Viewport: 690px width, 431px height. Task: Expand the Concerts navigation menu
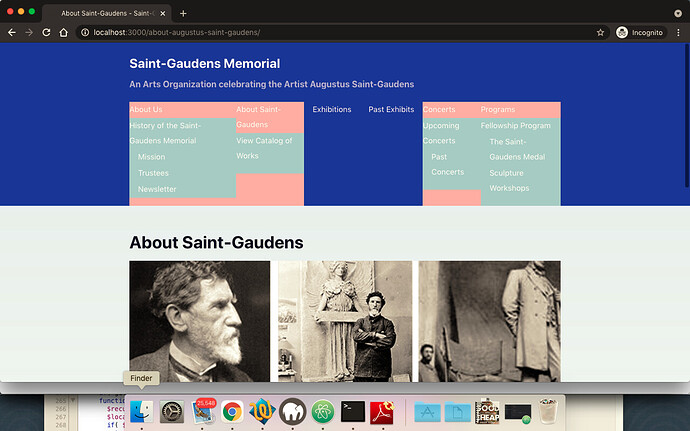[439, 109]
